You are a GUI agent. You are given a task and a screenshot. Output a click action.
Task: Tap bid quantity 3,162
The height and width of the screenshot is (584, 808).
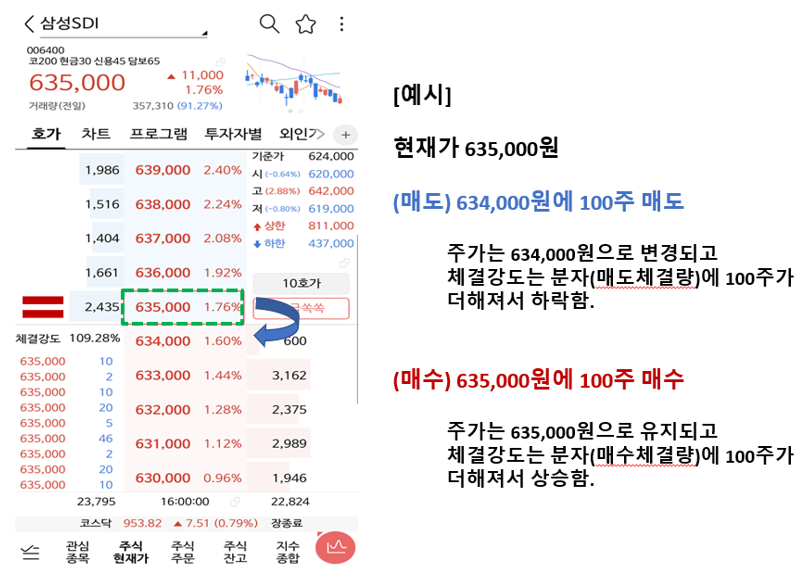tap(289, 375)
